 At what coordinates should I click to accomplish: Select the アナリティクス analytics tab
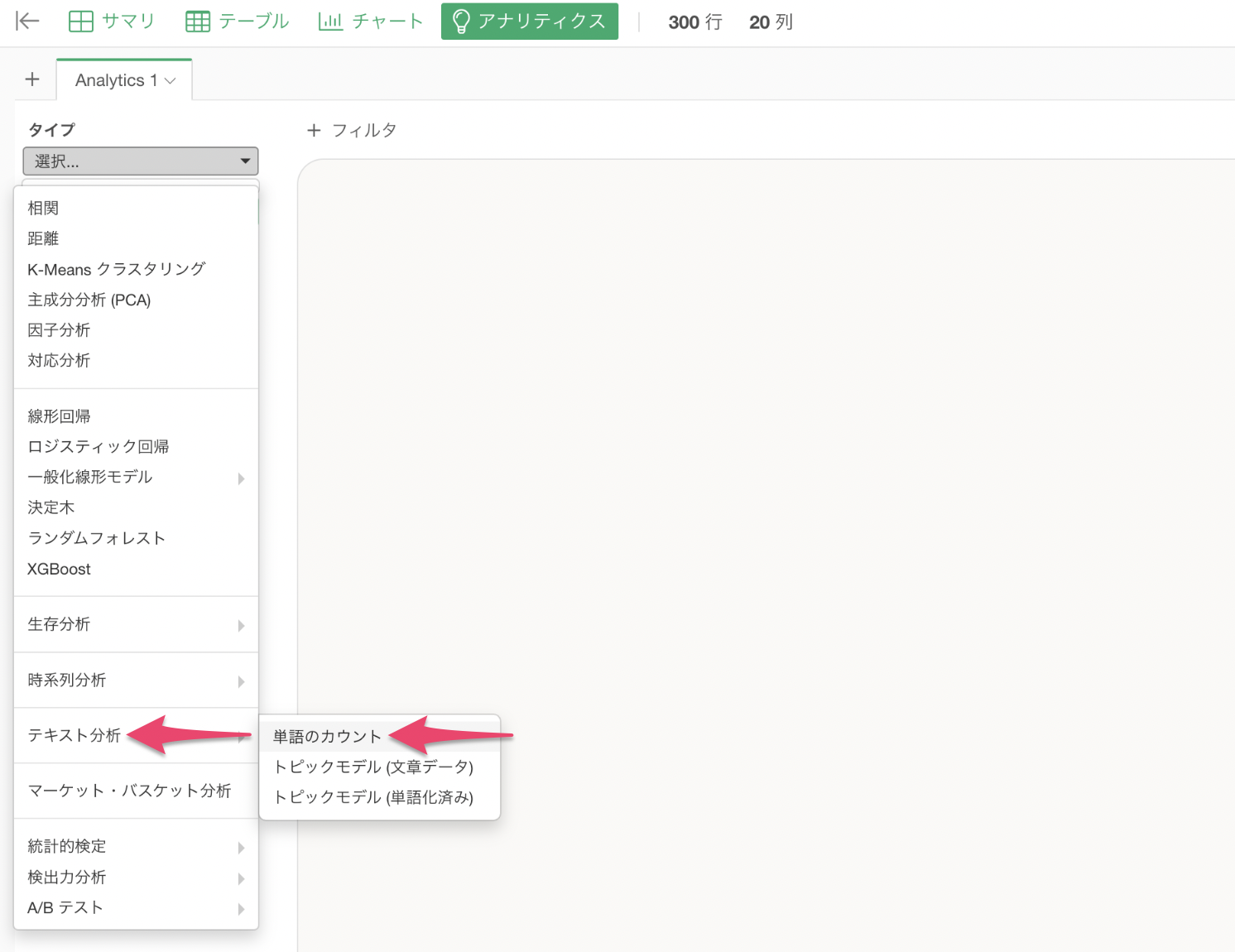(x=530, y=22)
